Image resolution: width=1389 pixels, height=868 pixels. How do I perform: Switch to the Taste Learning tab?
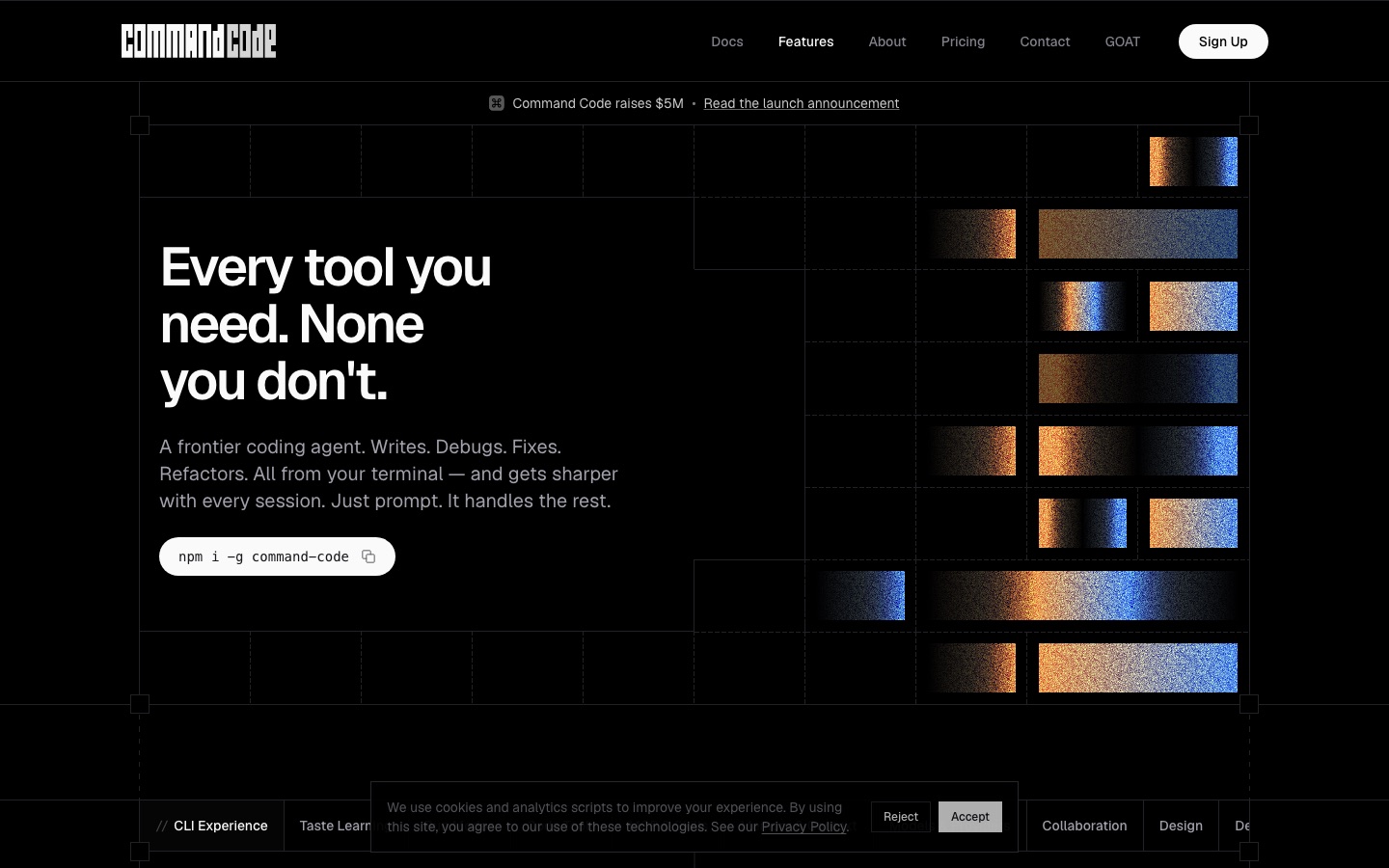tap(328, 826)
